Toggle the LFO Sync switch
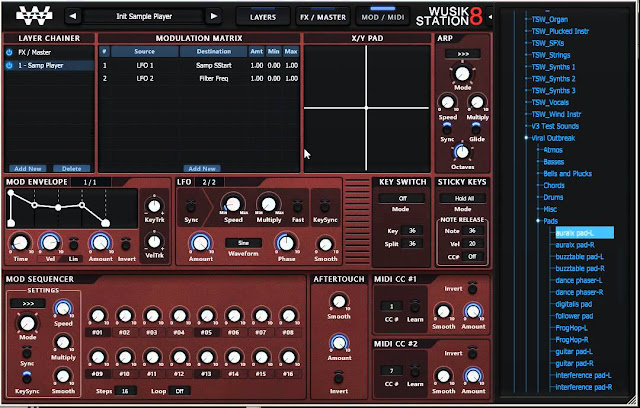Screen dimensions: 640x408 (x=191, y=206)
